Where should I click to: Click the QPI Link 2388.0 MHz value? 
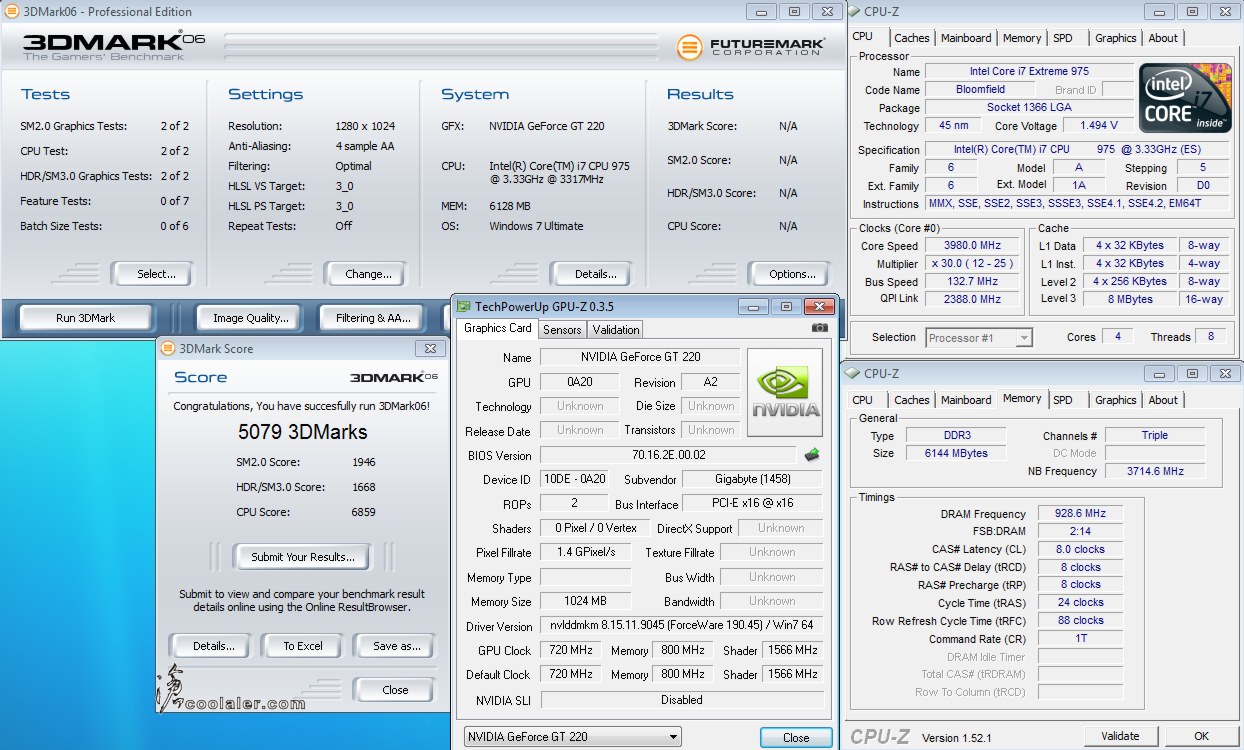(973, 299)
